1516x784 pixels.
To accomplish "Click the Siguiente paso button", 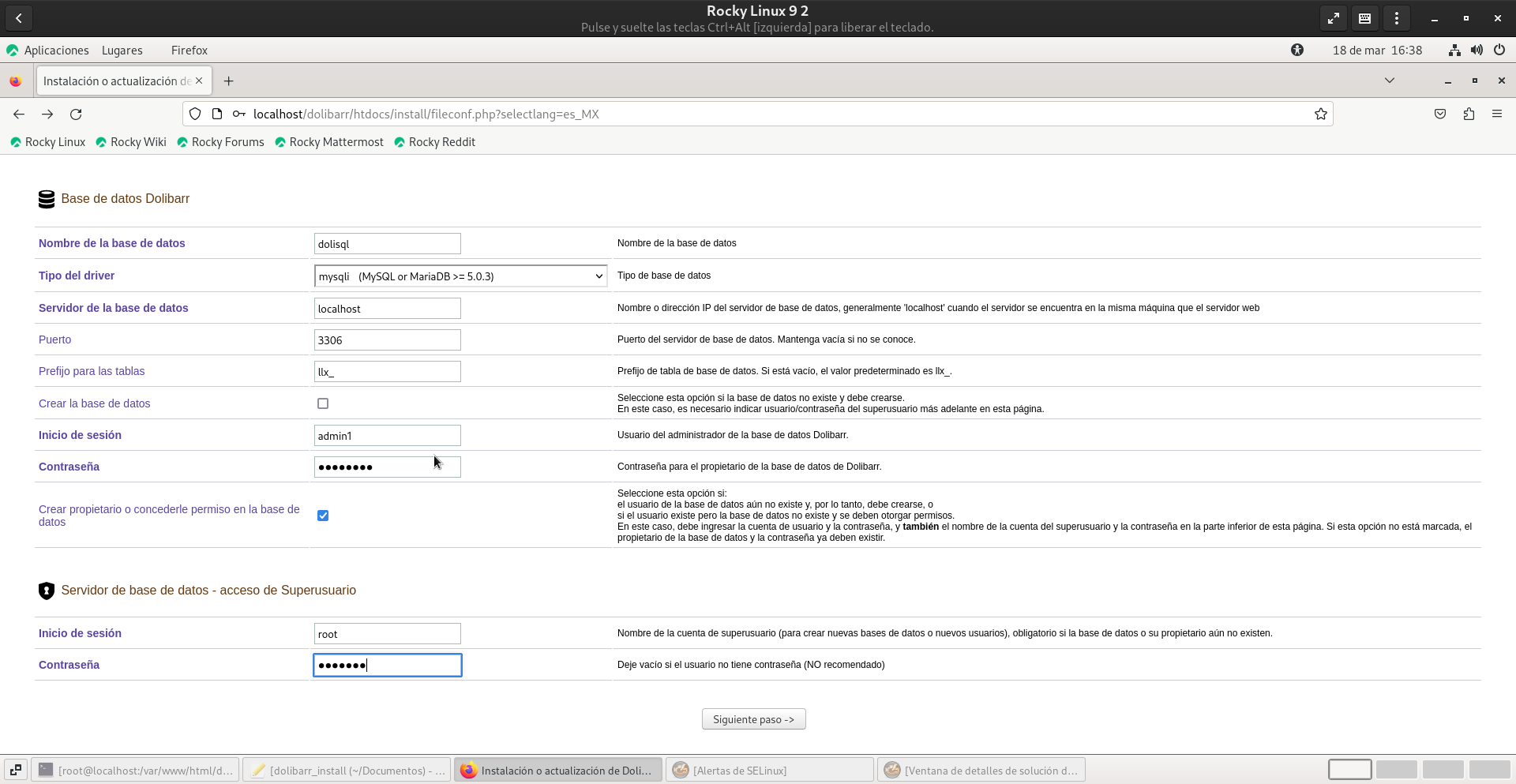I will coord(753,719).
